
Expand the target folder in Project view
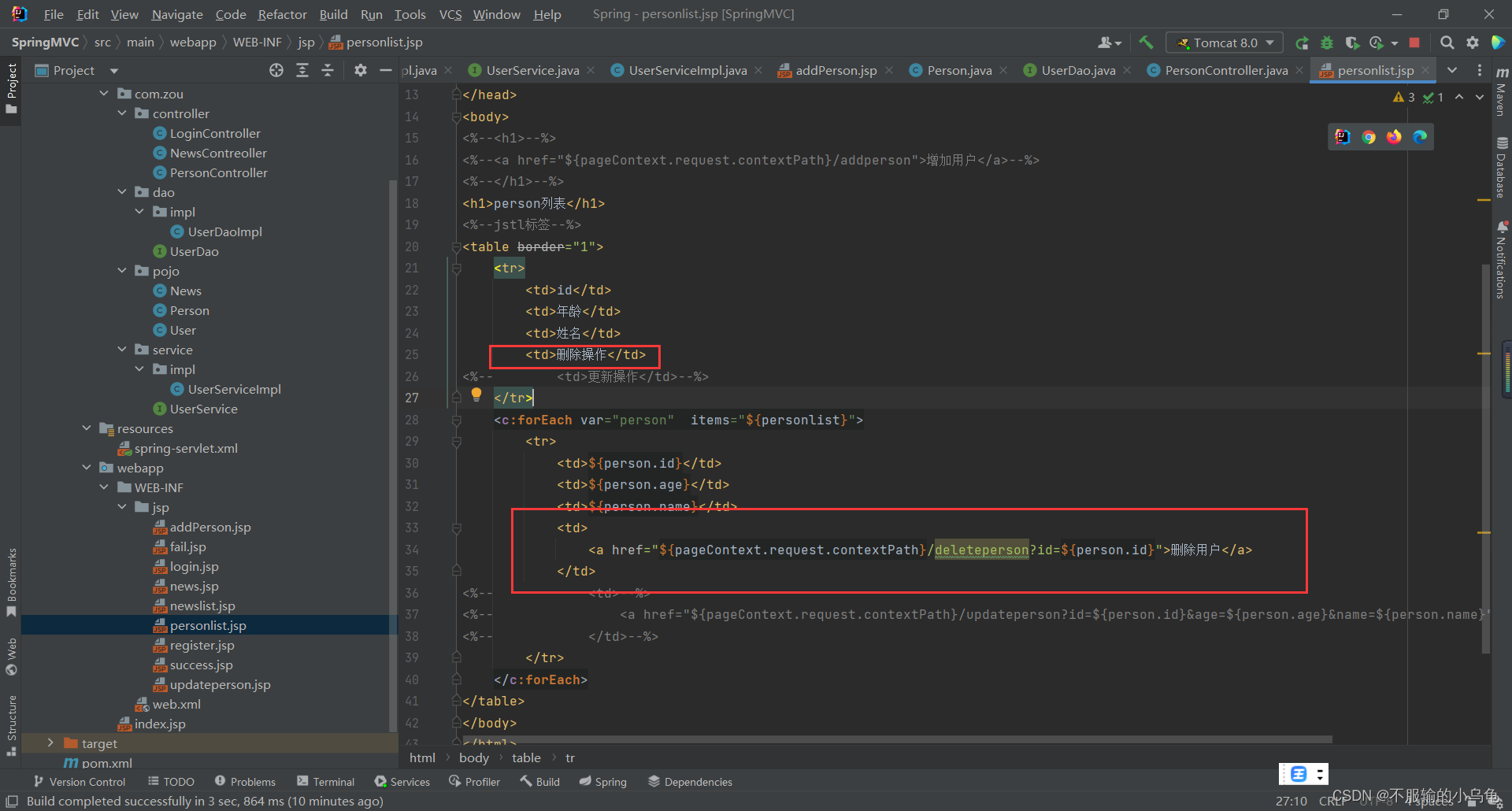coord(50,742)
